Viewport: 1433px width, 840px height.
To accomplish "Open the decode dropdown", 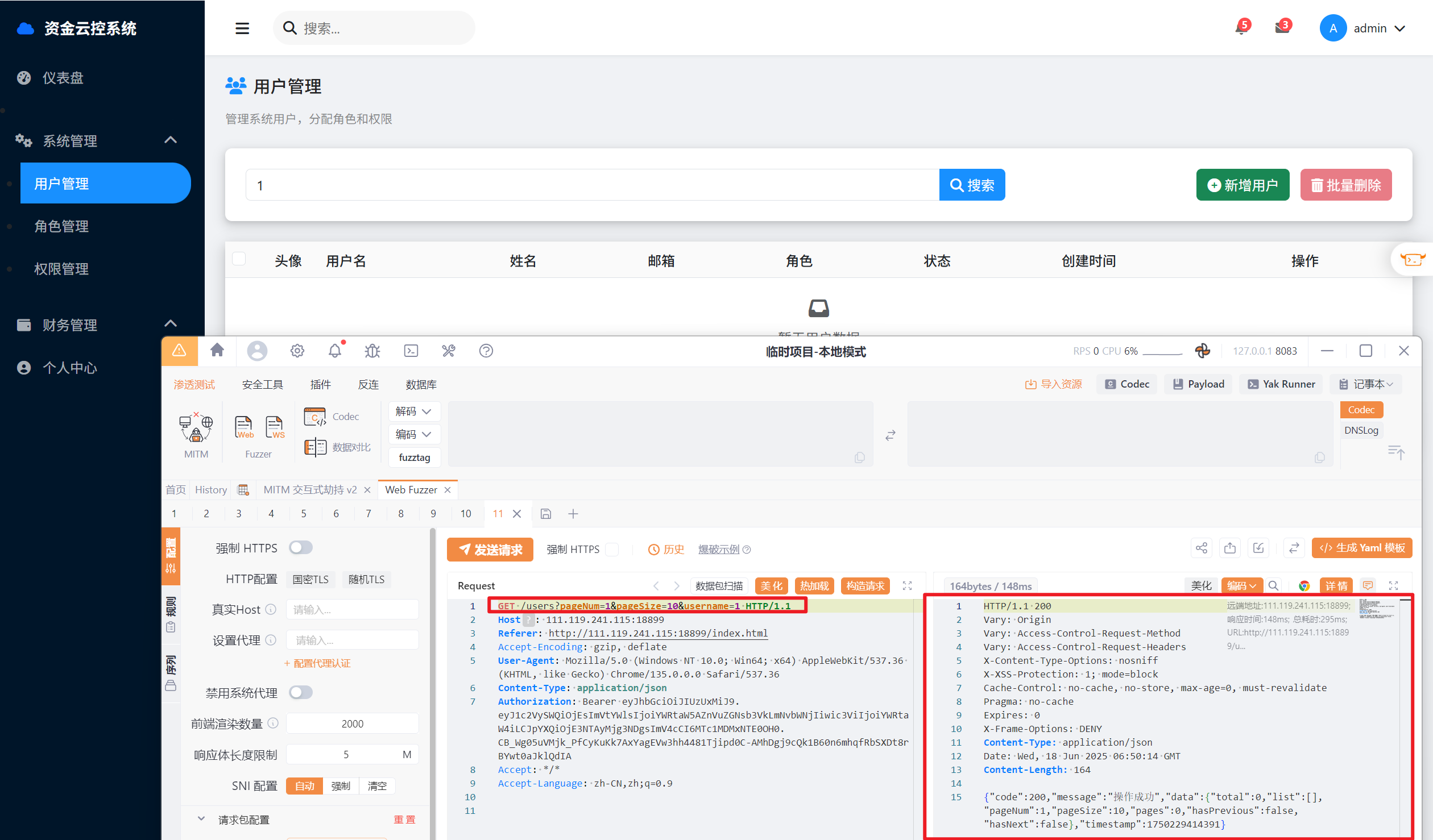I will pos(414,411).
